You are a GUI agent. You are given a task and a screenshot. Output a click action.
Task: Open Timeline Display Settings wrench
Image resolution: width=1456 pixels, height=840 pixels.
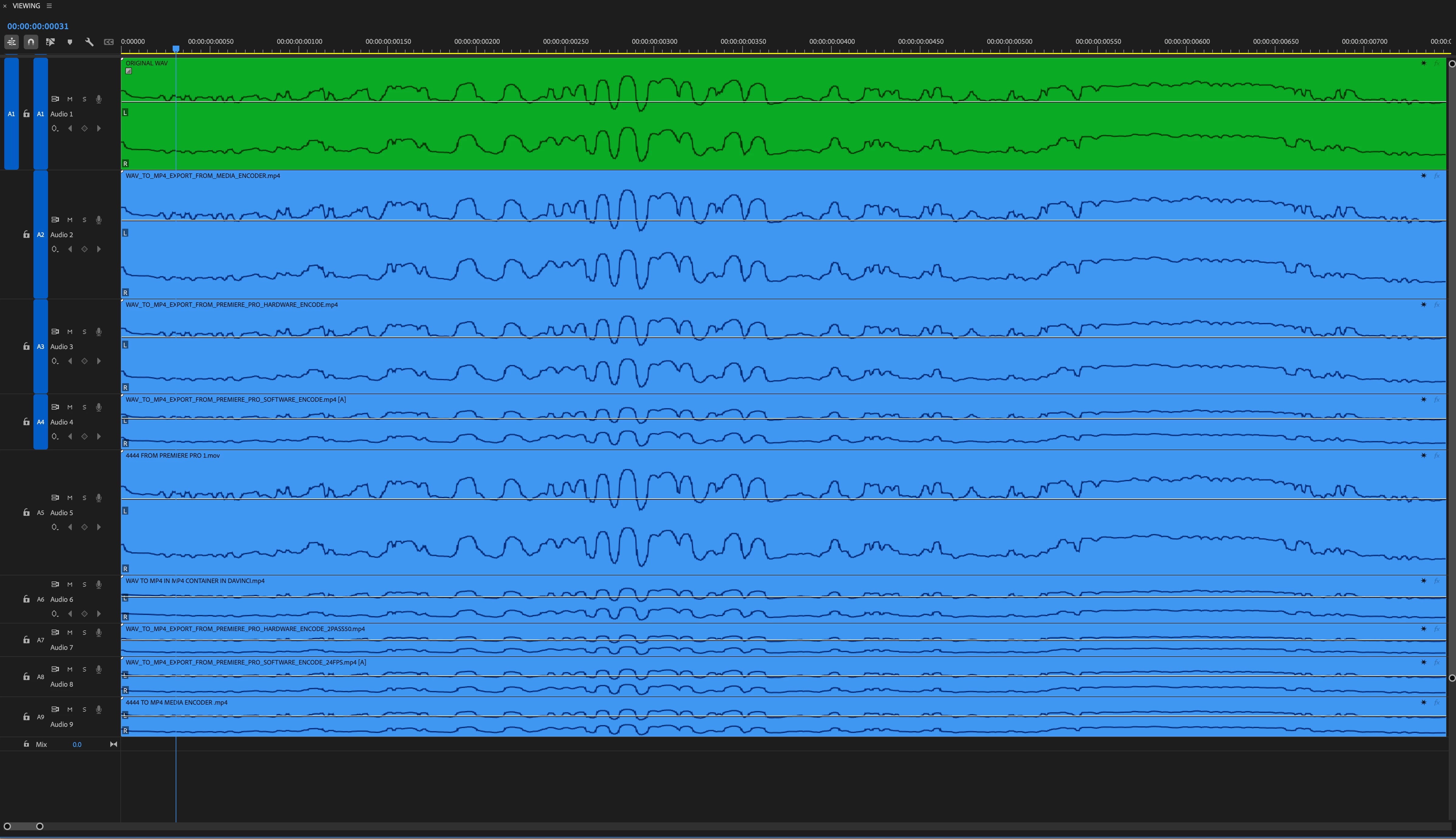coord(89,42)
